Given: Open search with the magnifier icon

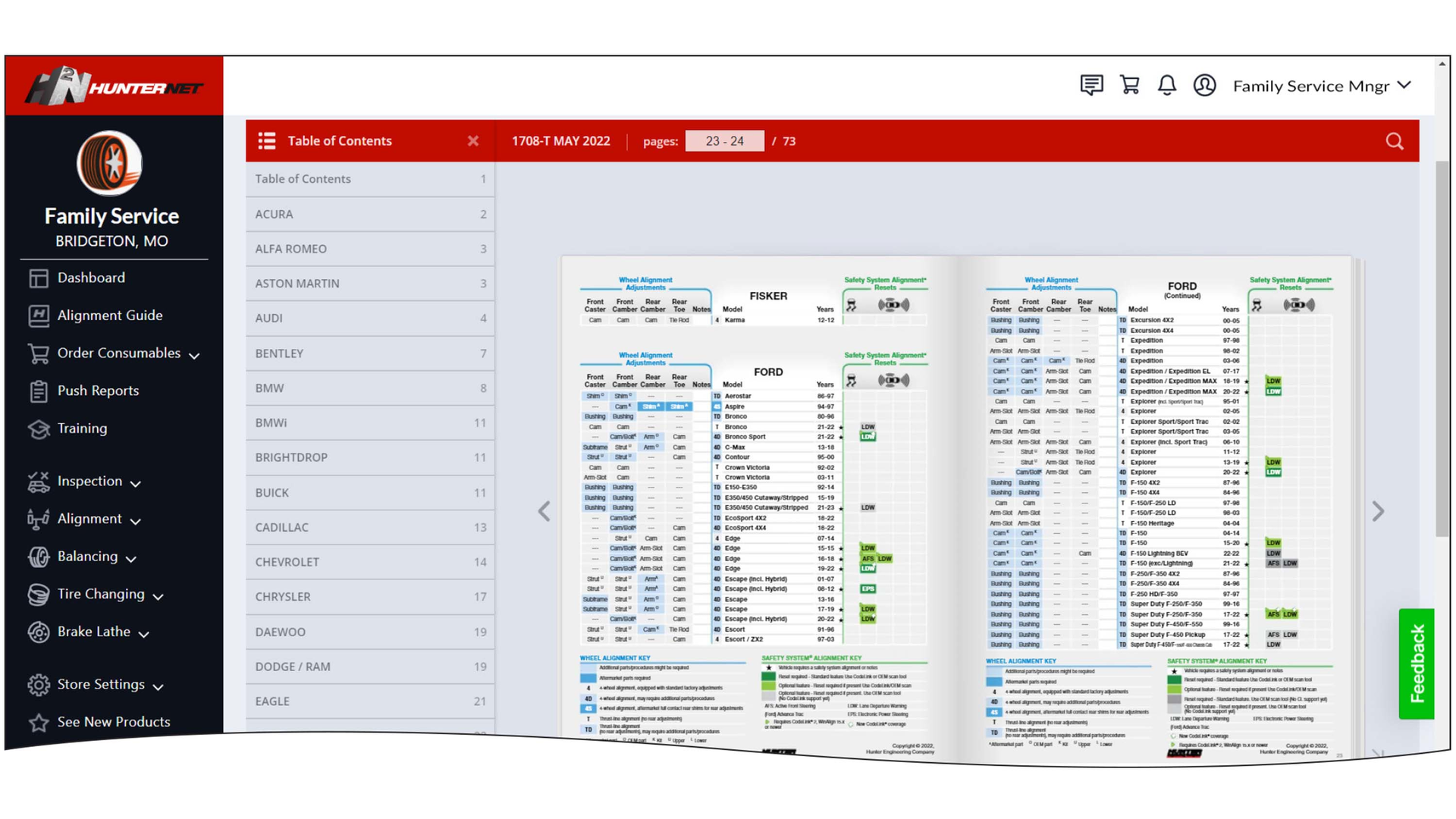Looking at the screenshot, I should click(1395, 141).
